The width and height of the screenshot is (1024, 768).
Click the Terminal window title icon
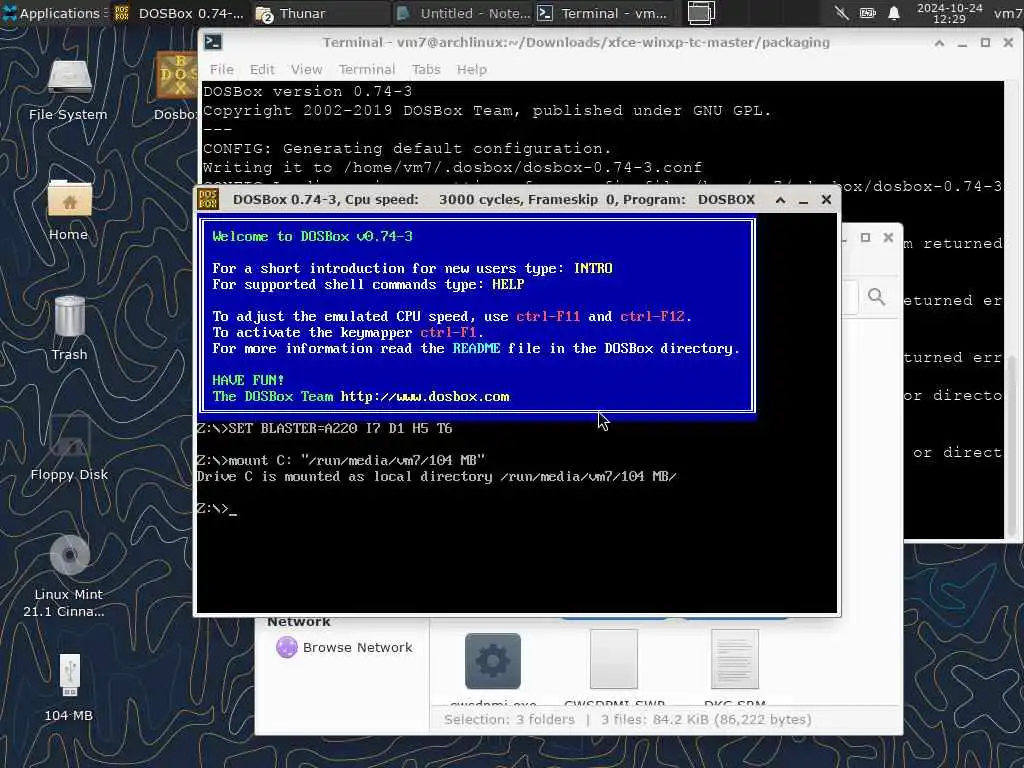click(x=213, y=42)
